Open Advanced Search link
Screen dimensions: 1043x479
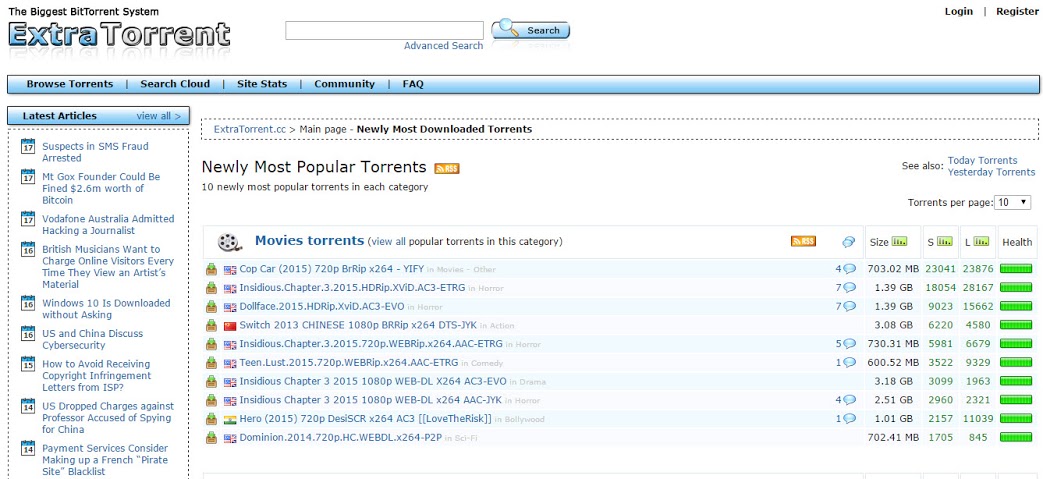pos(444,46)
